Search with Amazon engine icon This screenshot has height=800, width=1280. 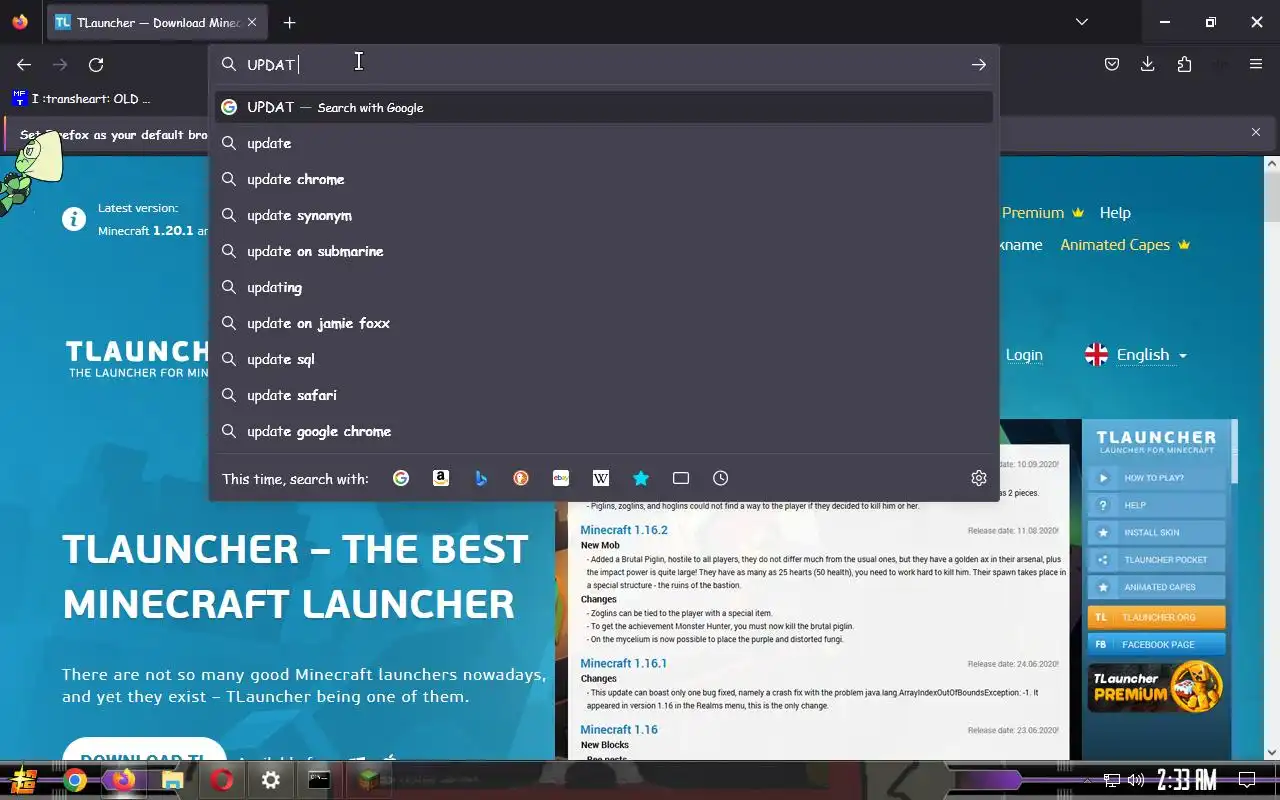click(441, 478)
